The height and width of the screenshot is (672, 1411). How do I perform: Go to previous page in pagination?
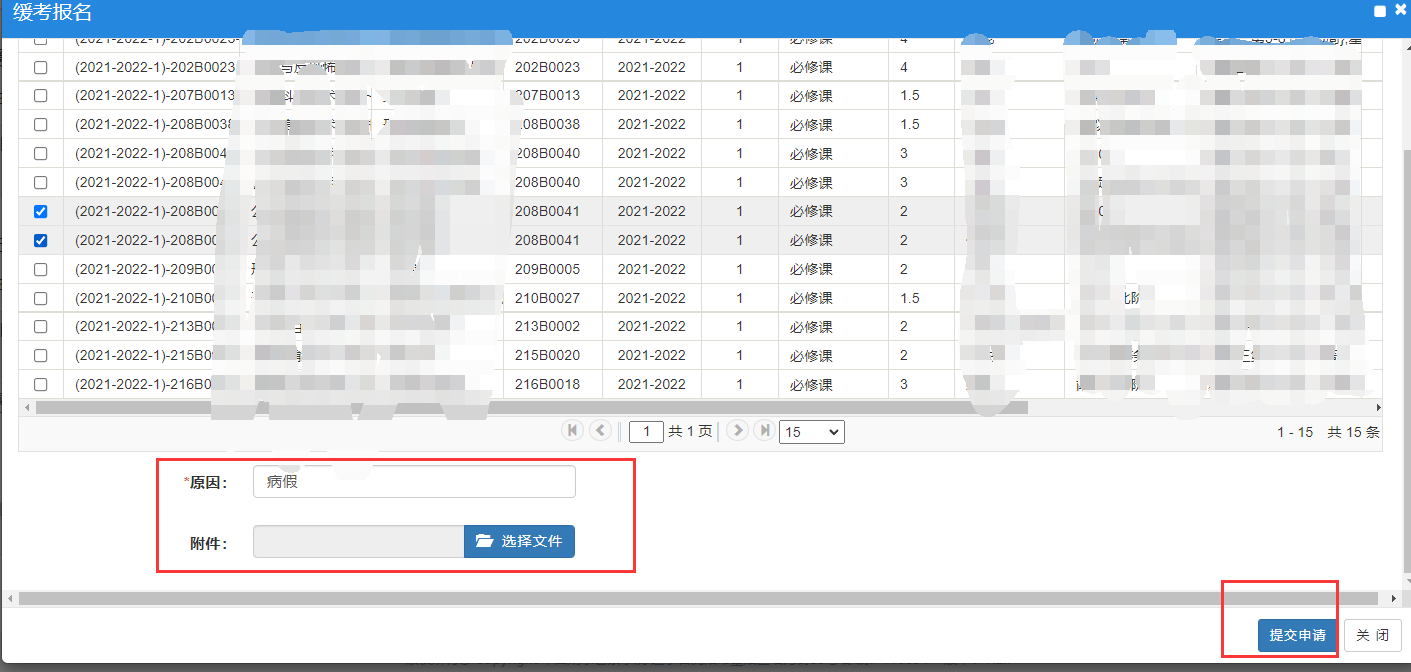tap(601, 430)
